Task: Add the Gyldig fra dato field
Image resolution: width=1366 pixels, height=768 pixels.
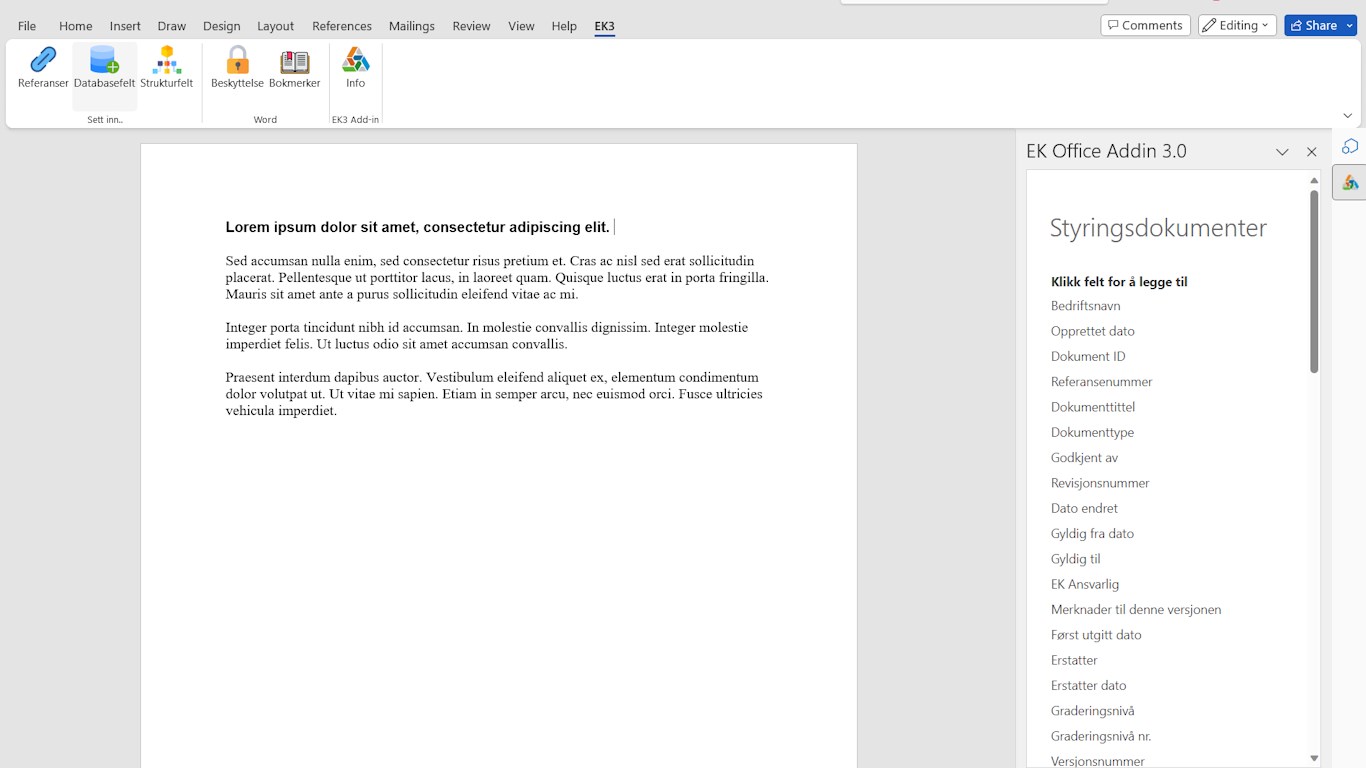Action: click(x=1092, y=534)
